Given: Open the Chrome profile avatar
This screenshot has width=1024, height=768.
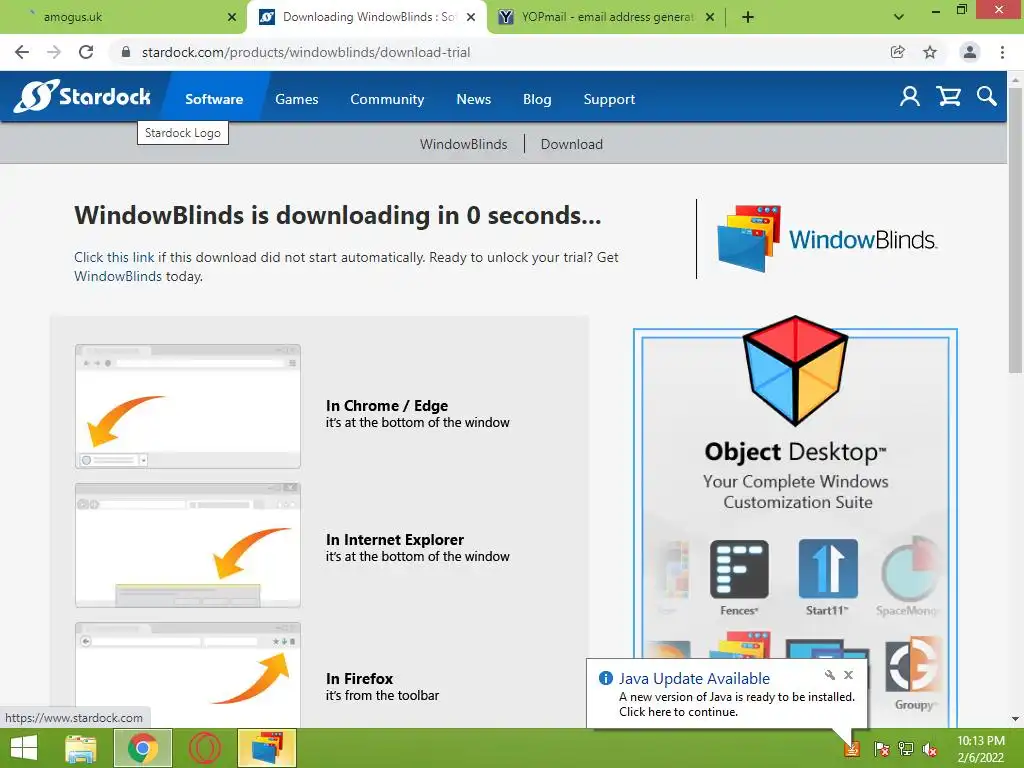Looking at the screenshot, I should 970,52.
